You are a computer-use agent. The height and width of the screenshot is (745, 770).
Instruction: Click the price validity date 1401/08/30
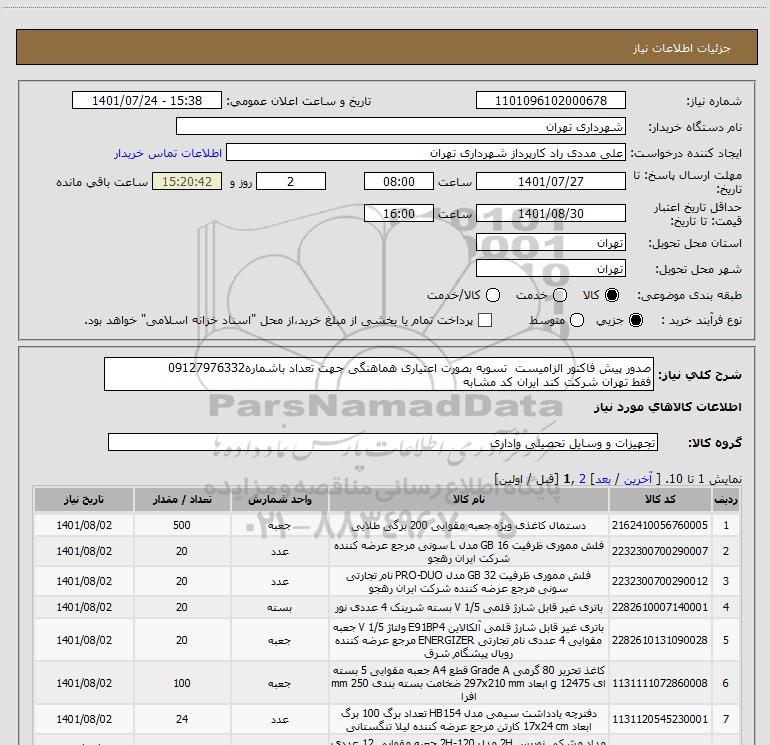pyautogui.click(x=550, y=213)
